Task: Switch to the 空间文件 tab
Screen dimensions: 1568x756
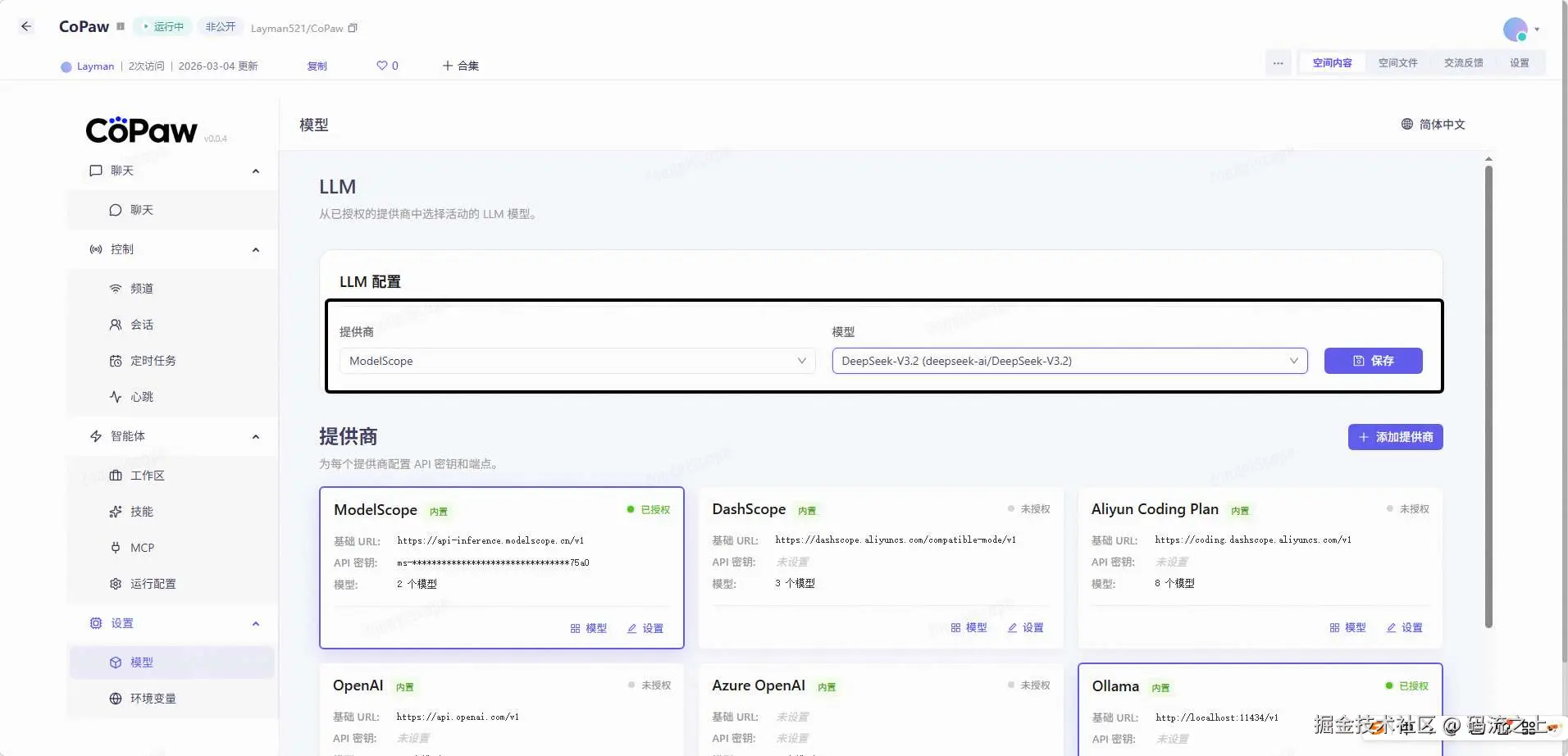Action: 1397,63
